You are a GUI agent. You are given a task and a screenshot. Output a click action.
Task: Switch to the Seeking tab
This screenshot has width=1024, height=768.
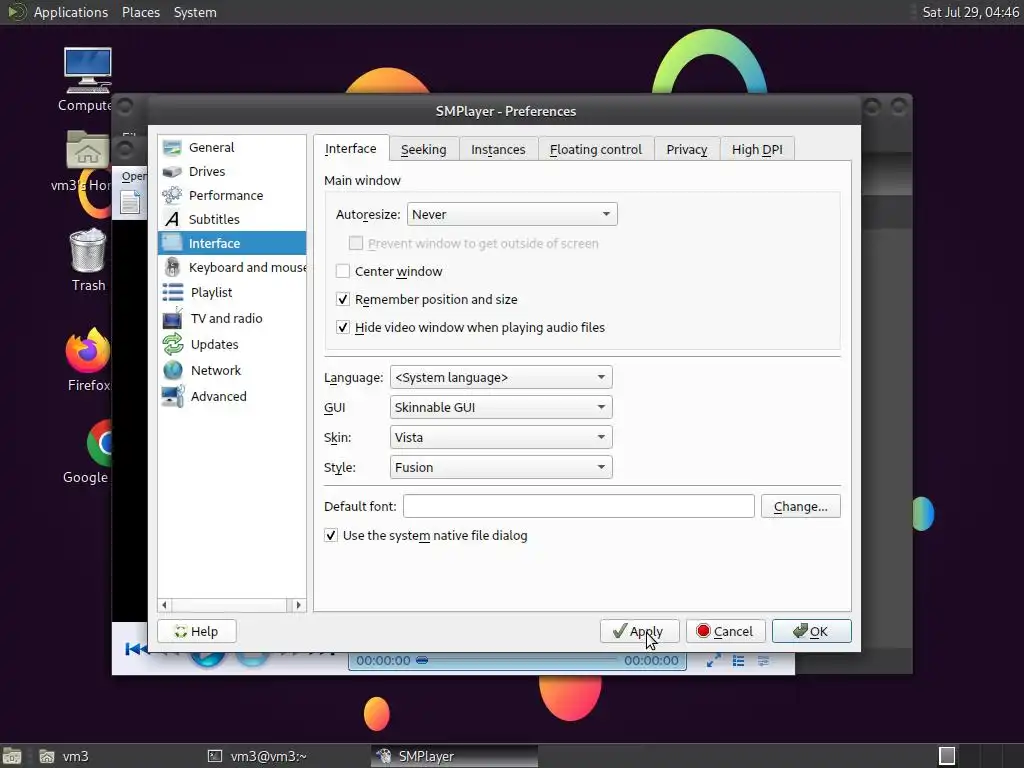(424, 150)
